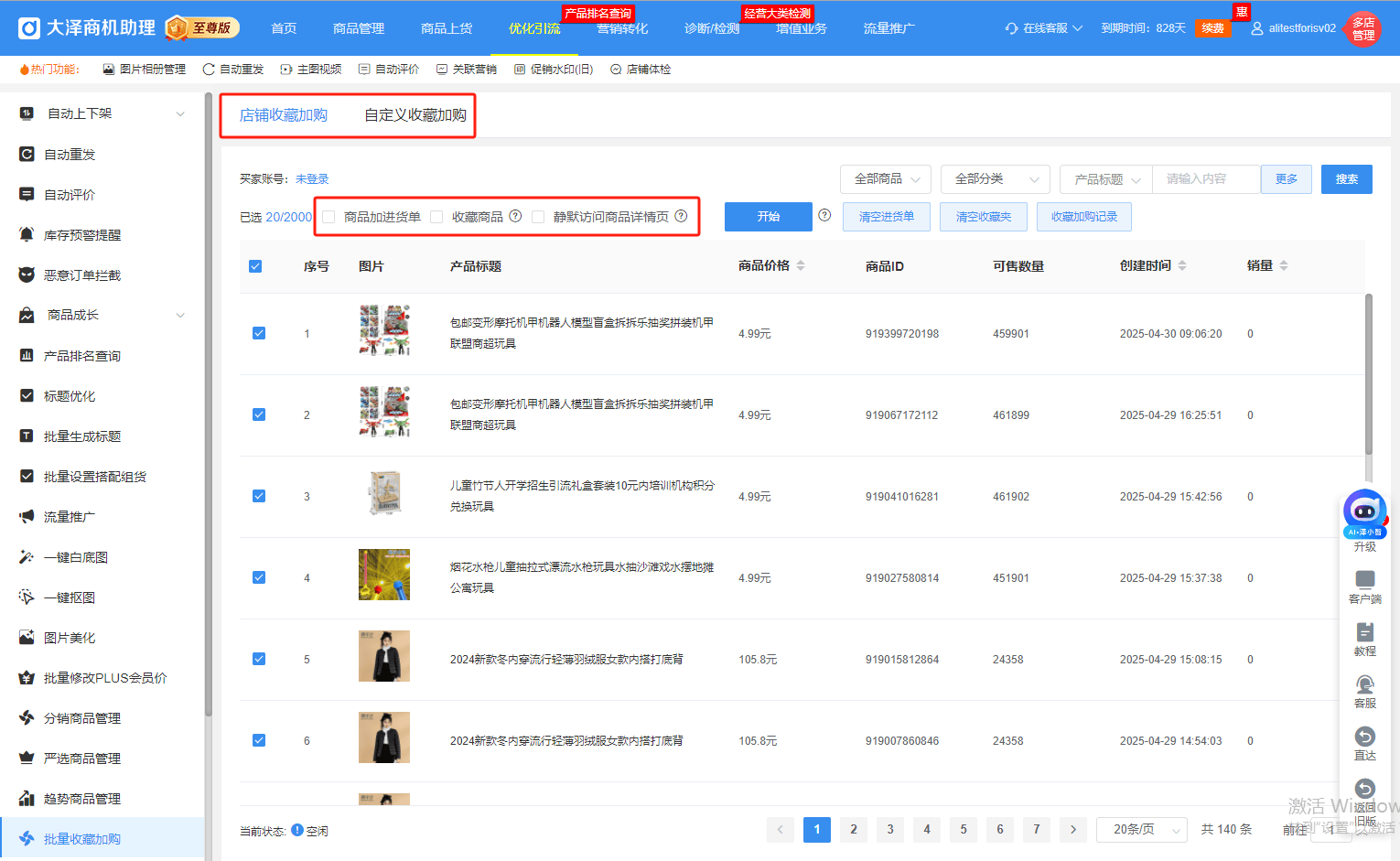Switch to the 自定义收藏加购 tab
Screen dimensions: 1400x861
(x=415, y=115)
